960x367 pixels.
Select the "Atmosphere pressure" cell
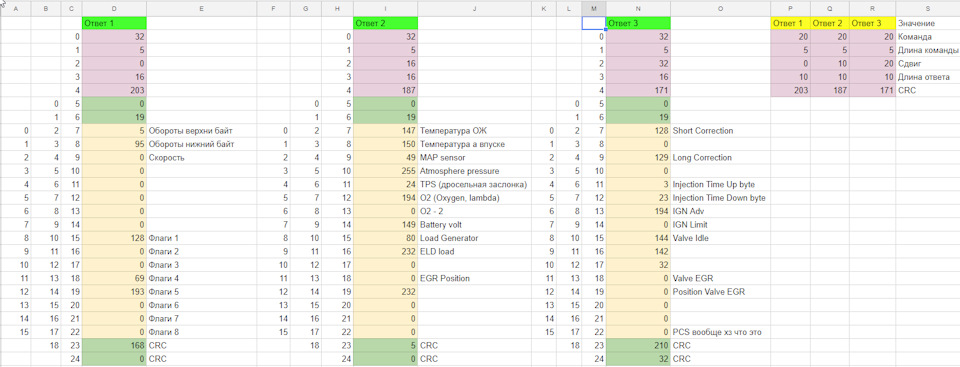475,171
